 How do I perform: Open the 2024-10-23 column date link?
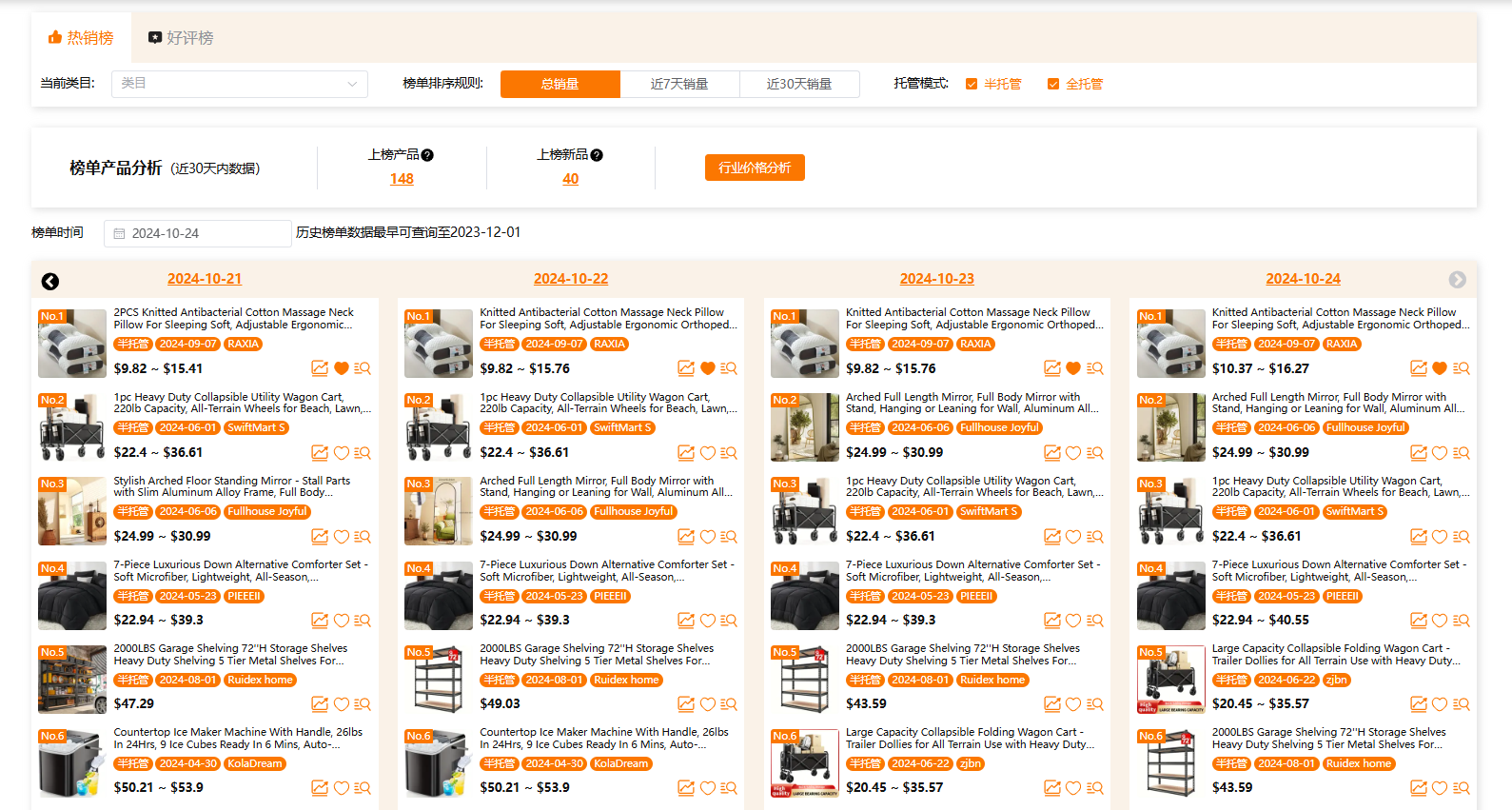(937, 279)
